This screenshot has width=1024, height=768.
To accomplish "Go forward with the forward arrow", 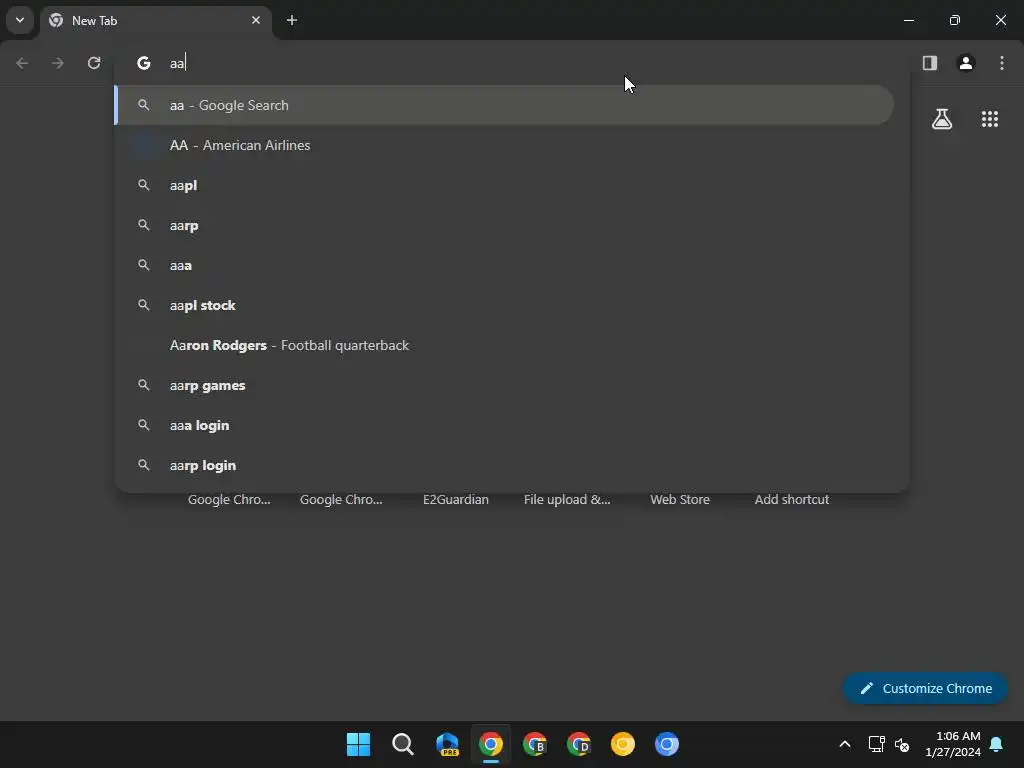I will pyautogui.click(x=58, y=63).
